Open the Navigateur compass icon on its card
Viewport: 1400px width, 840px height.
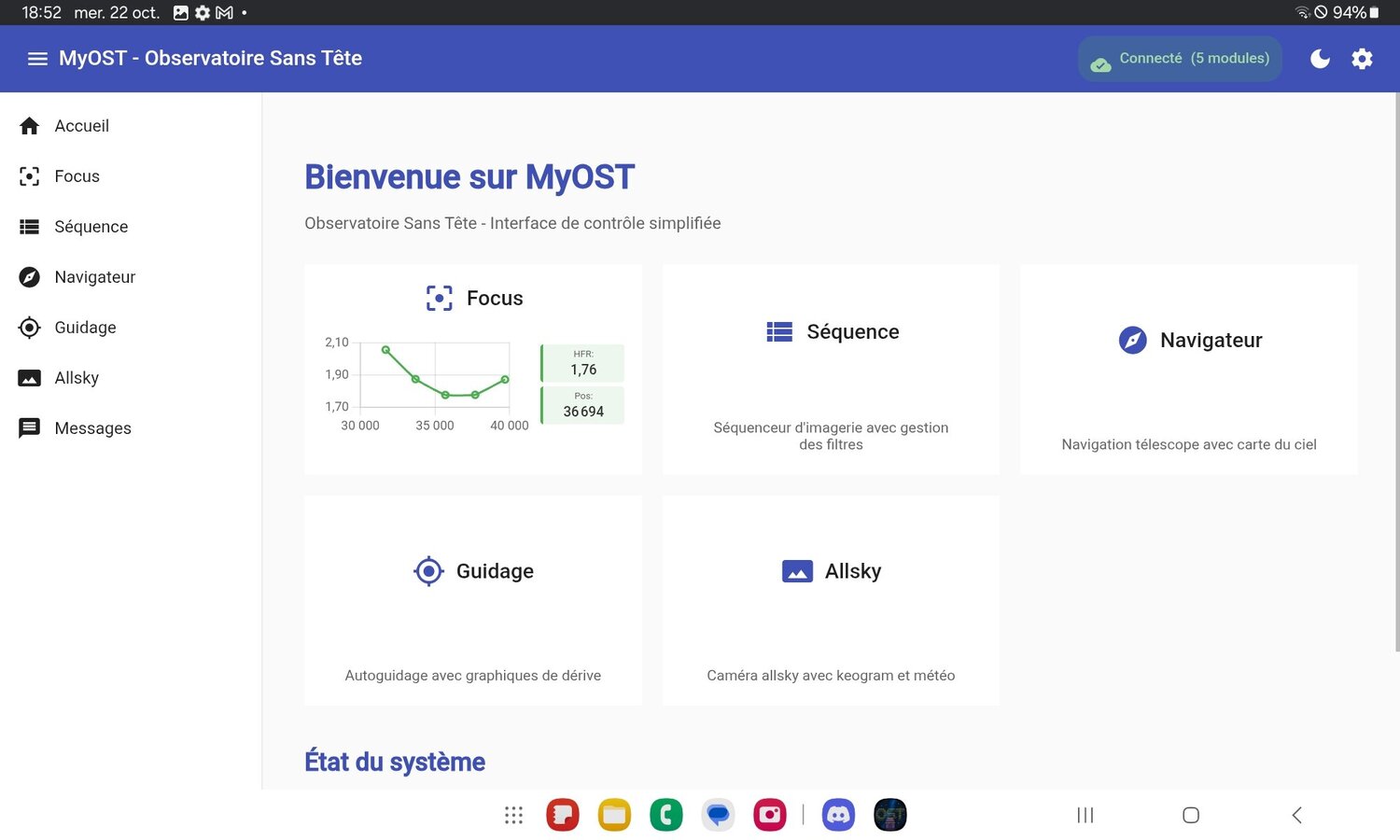tap(1132, 340)
